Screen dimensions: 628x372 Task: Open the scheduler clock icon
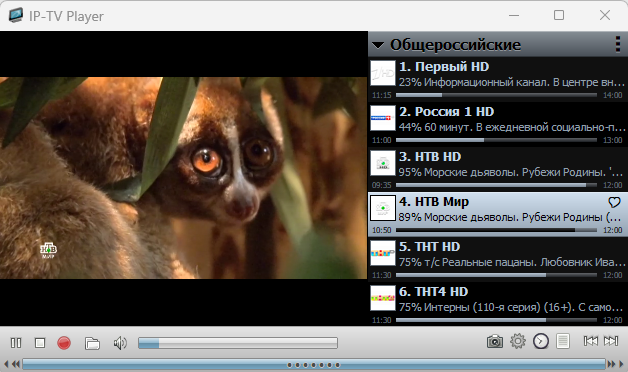[x=540, y=341]
